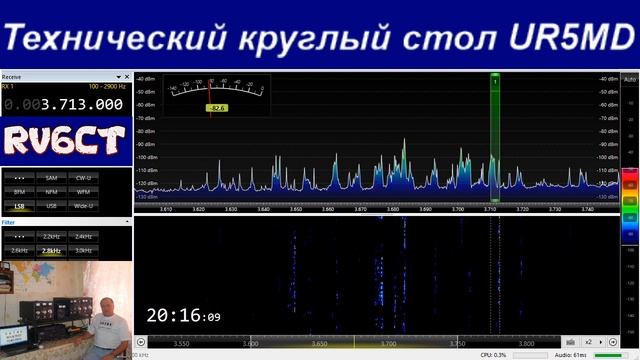Click the CPU: 0.3% status indicator
The width and height of the screenshot is (640, 360).
(x=493, y=355)
